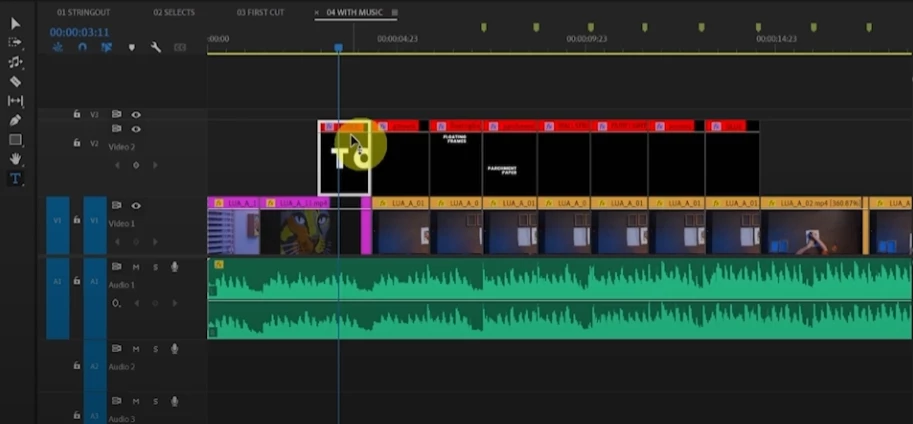Image resolution: width=913 pixels, height=424 pixels.
Task: Open Audio 1 show keyframes menu
Action: pyautogui.click(x=117, y=303)
